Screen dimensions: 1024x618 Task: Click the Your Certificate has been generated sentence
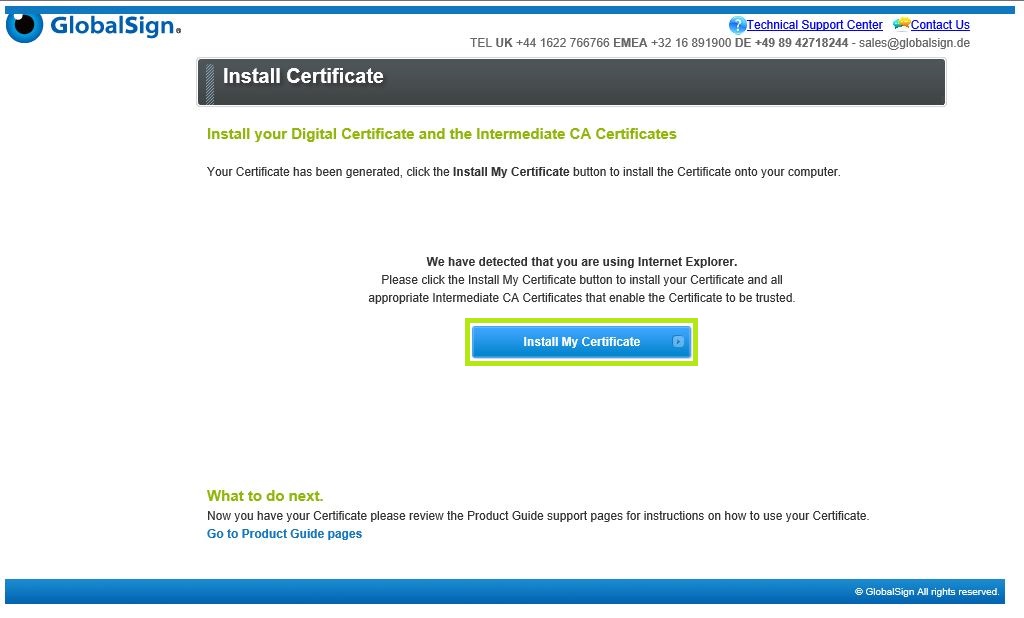[x=523, y=172]
